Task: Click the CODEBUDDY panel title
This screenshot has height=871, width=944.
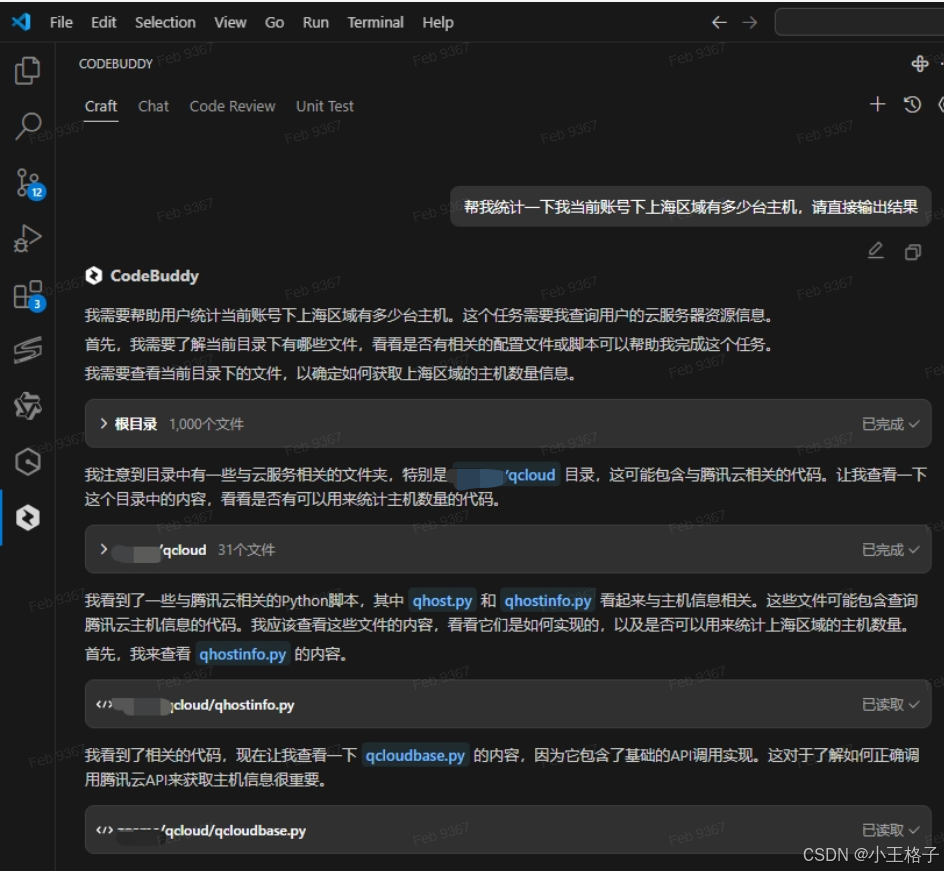Action: tap(116, 64)
